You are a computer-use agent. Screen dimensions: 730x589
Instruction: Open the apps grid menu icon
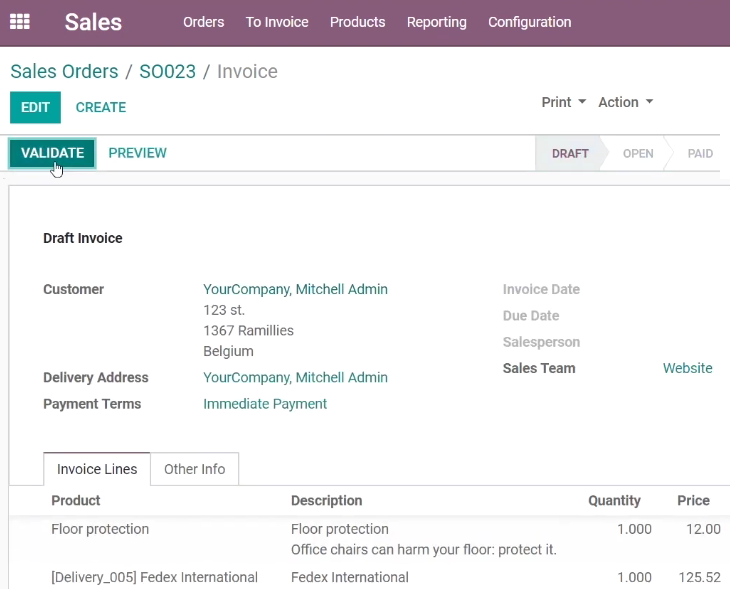coord(20,21)
